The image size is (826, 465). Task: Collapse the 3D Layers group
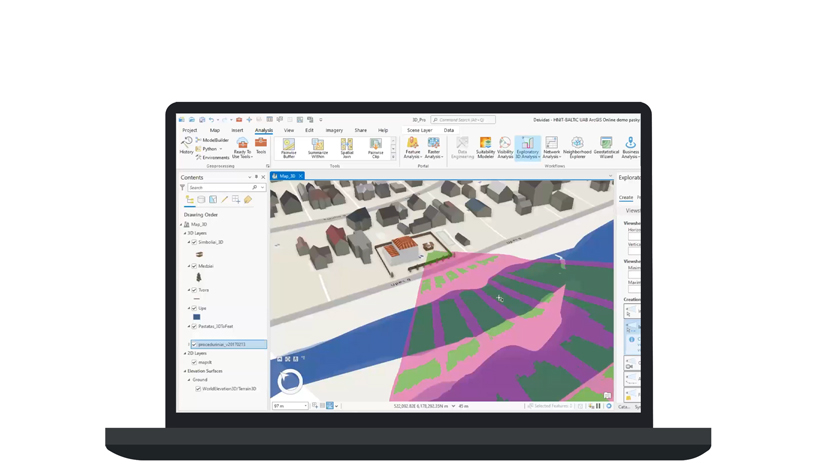tap(185, 233)
